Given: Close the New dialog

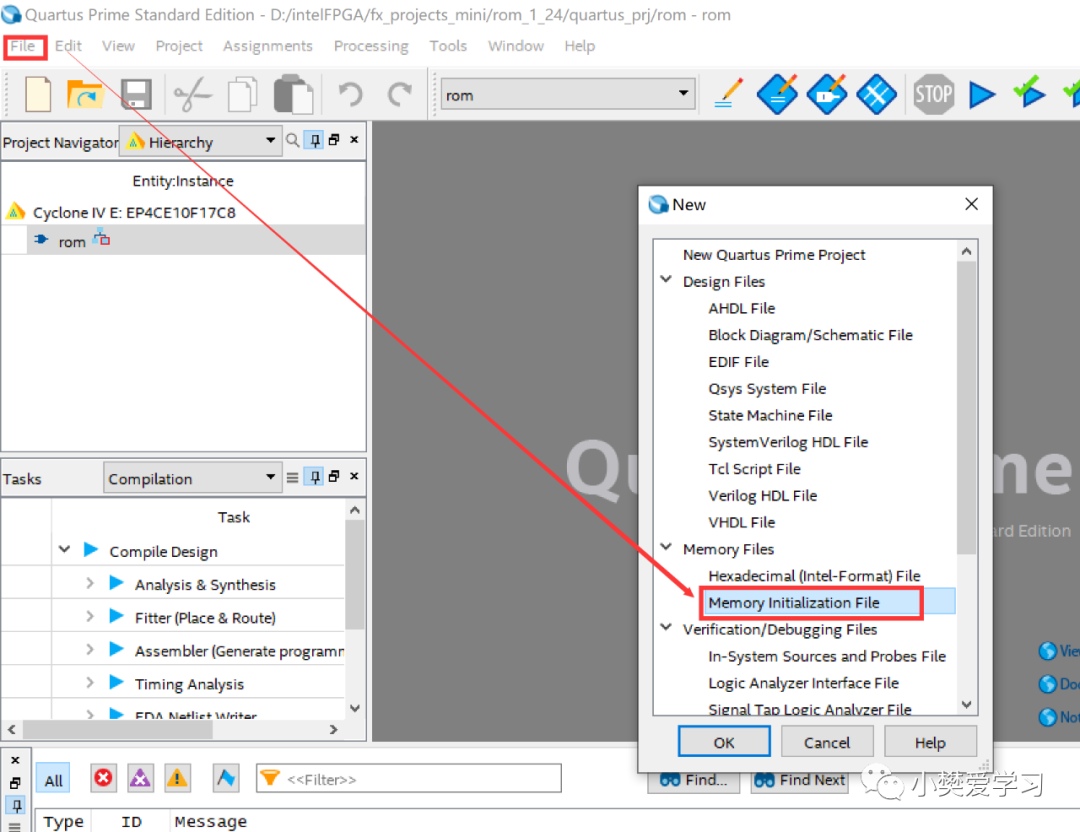Looking at the screenshot, I should [x=971, y=204].
